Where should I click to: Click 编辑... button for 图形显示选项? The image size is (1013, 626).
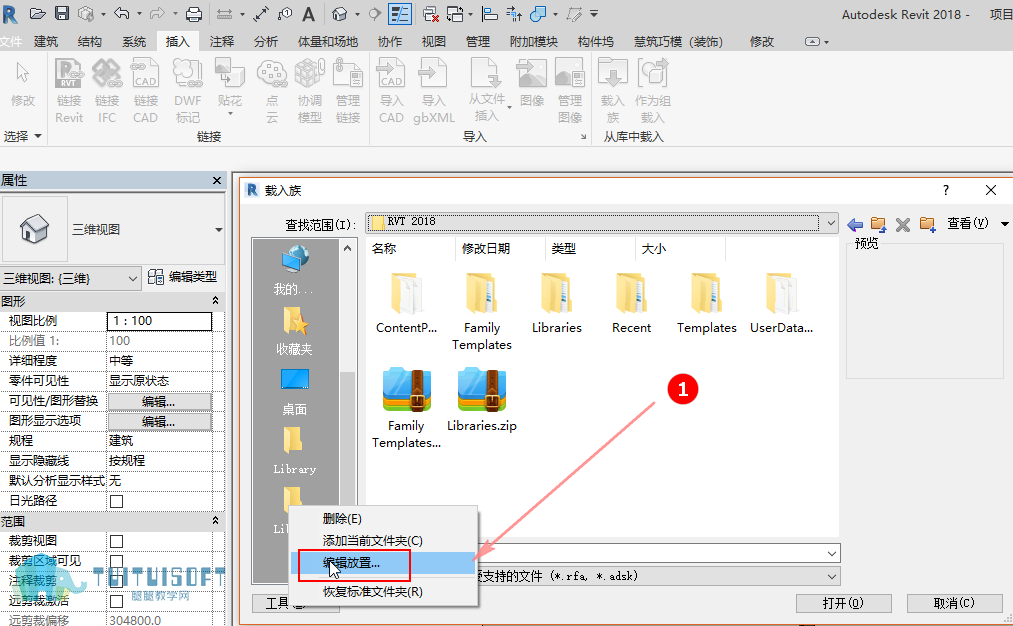[x=159, y=422]
